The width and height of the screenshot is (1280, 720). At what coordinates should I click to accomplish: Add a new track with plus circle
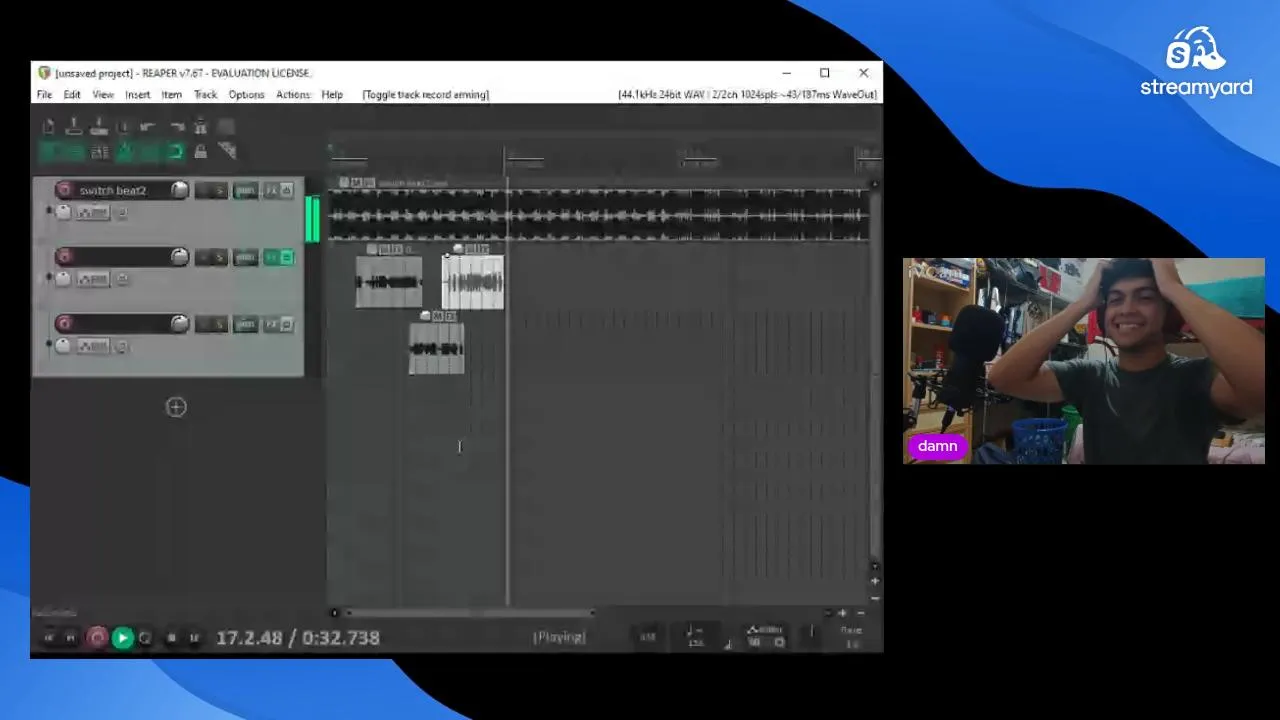176,406
